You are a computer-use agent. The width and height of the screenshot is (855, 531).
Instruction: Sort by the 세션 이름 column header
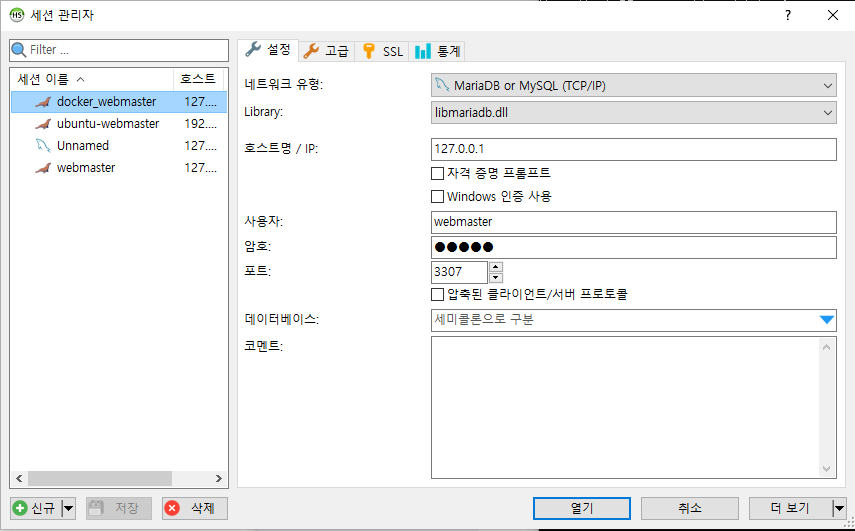click(92, 80)
